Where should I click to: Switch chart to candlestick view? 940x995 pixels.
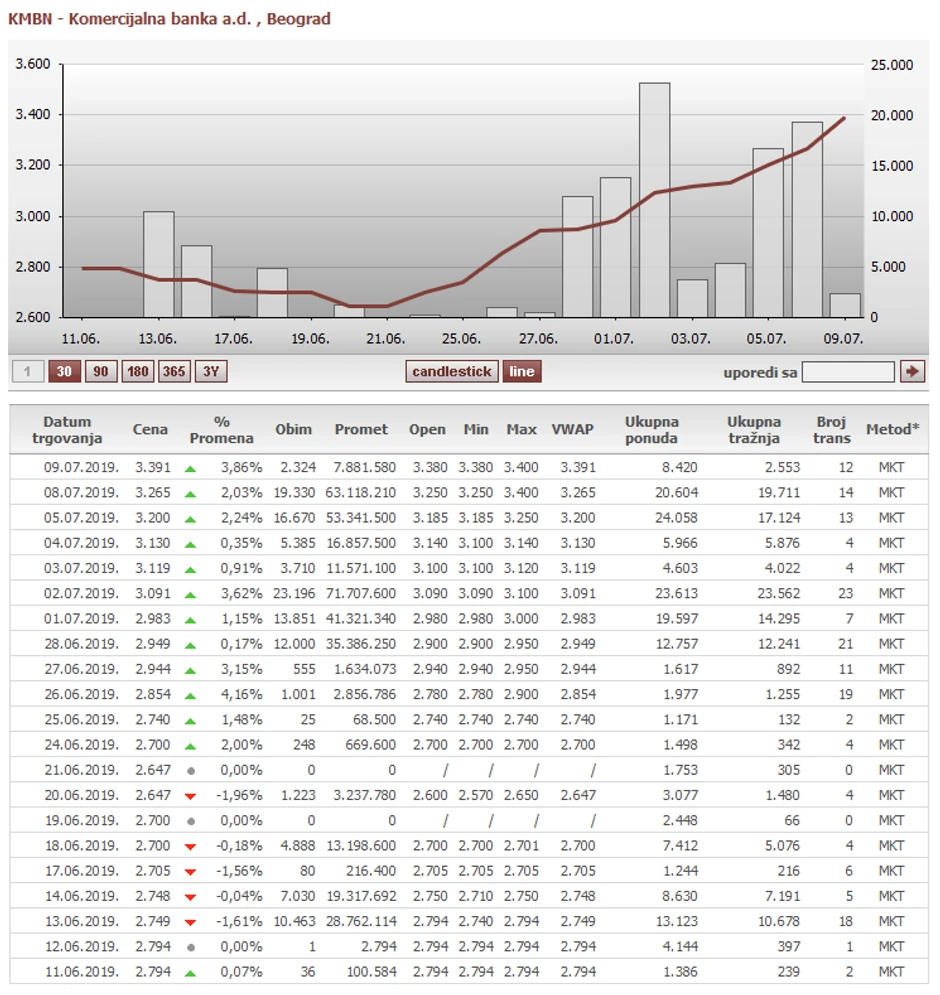452,372
